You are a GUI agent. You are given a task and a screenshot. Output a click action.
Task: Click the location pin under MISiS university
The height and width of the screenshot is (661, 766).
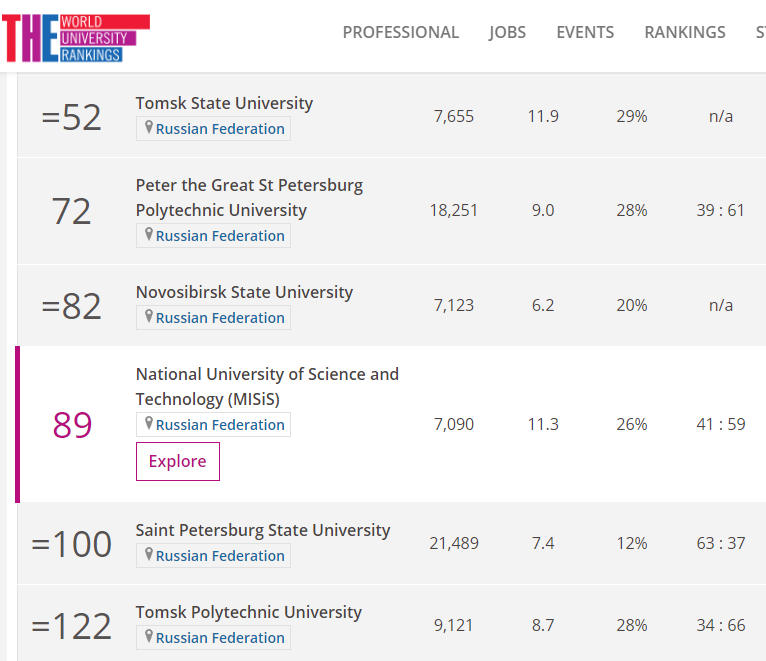149,424
